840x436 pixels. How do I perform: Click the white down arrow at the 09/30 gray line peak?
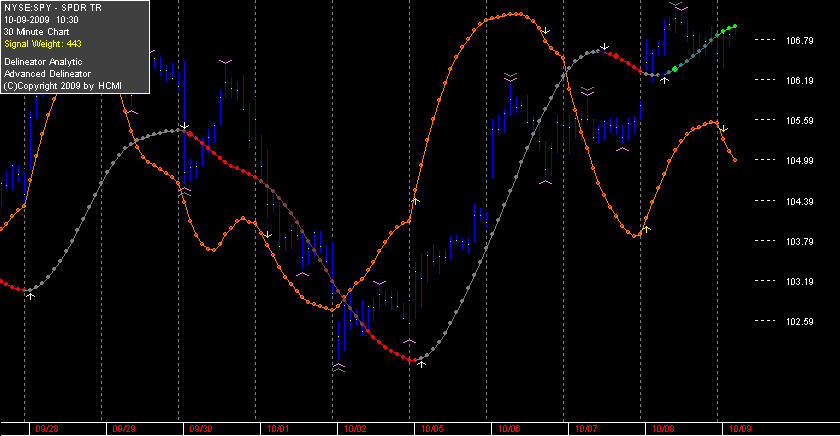[x=185, y=126]
